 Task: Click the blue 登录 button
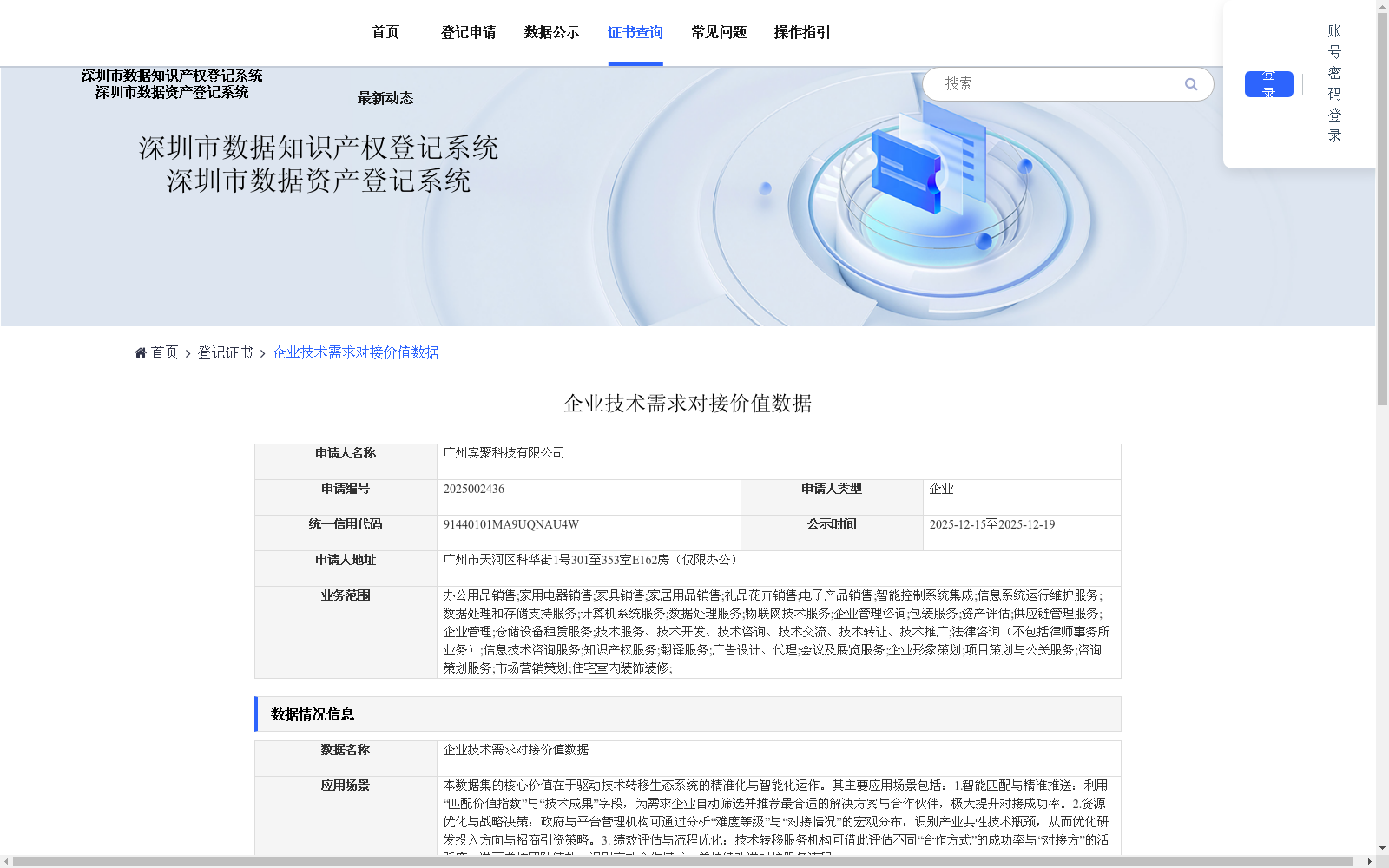pos(1269,84)
